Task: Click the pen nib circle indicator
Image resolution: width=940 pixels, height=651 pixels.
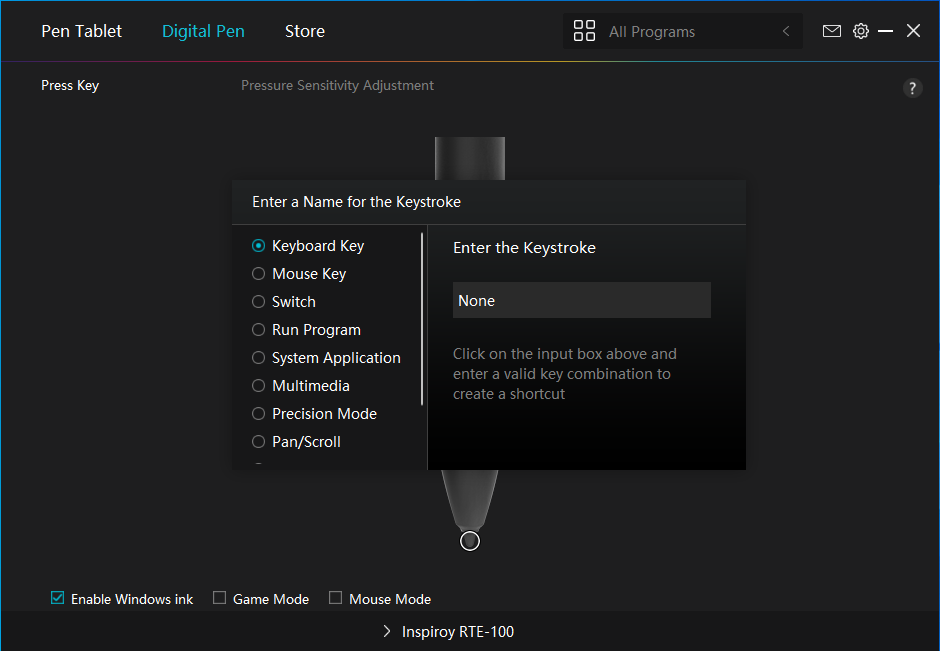Action: [470, 541]
